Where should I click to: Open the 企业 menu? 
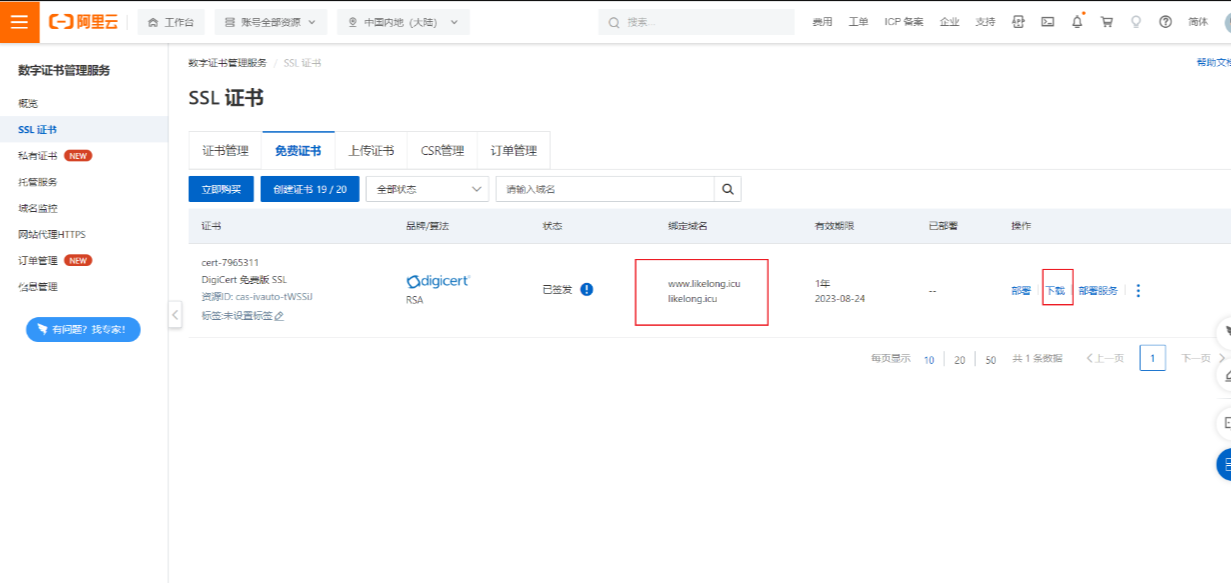pyautogui.click(x=949, y=22)
